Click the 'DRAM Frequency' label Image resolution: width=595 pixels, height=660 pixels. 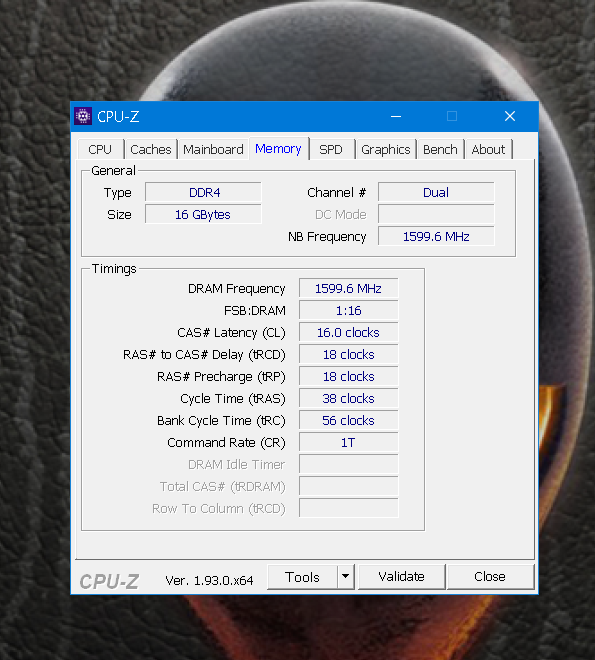pyautogui.click(x=236, y=289)
